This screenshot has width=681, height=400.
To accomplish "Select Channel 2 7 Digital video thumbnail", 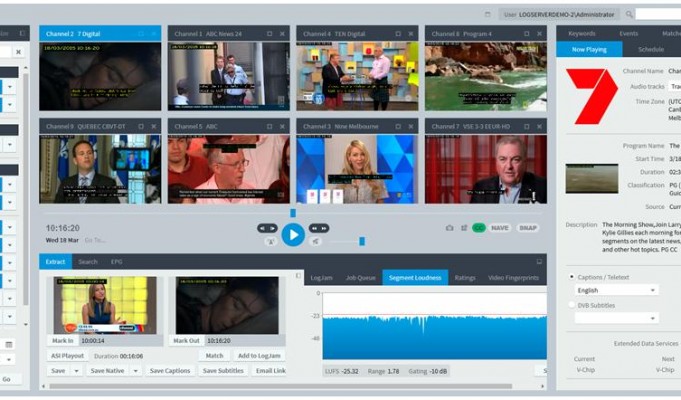I will click(x=100, y=76).
